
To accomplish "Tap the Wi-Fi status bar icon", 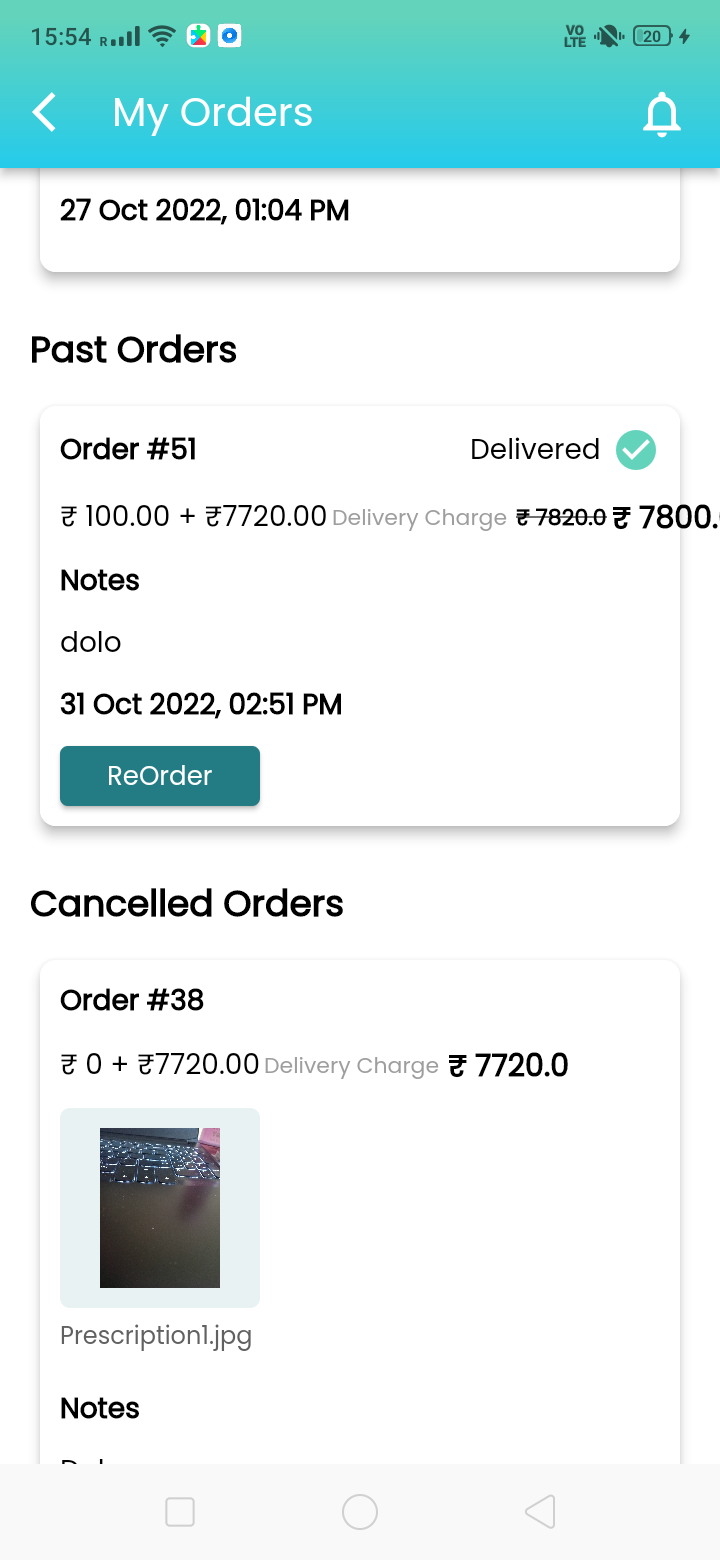I will click(x=161, y=37).
